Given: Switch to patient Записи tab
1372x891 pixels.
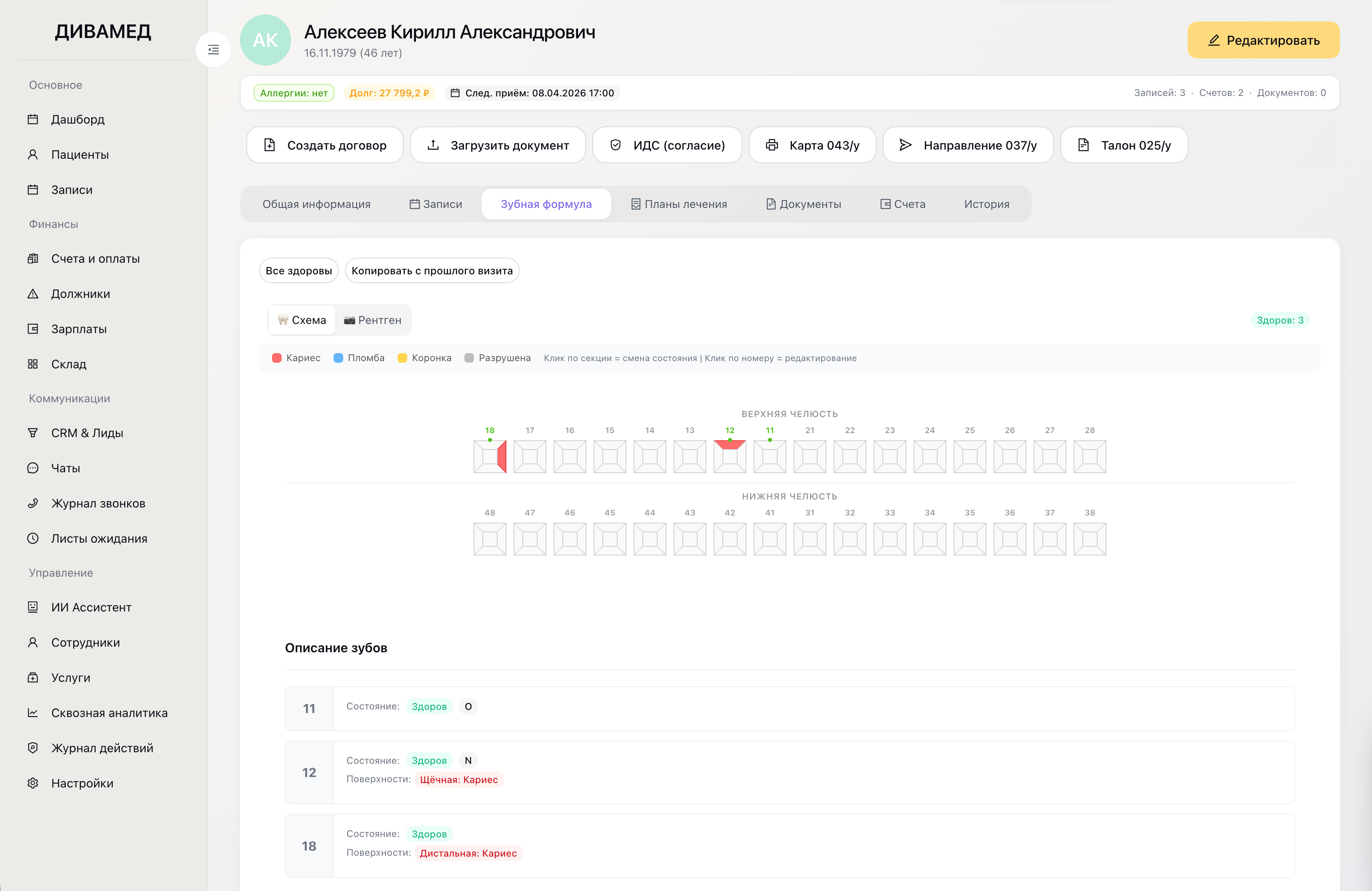Looking at the screenshot, I should tap(436, 204).
